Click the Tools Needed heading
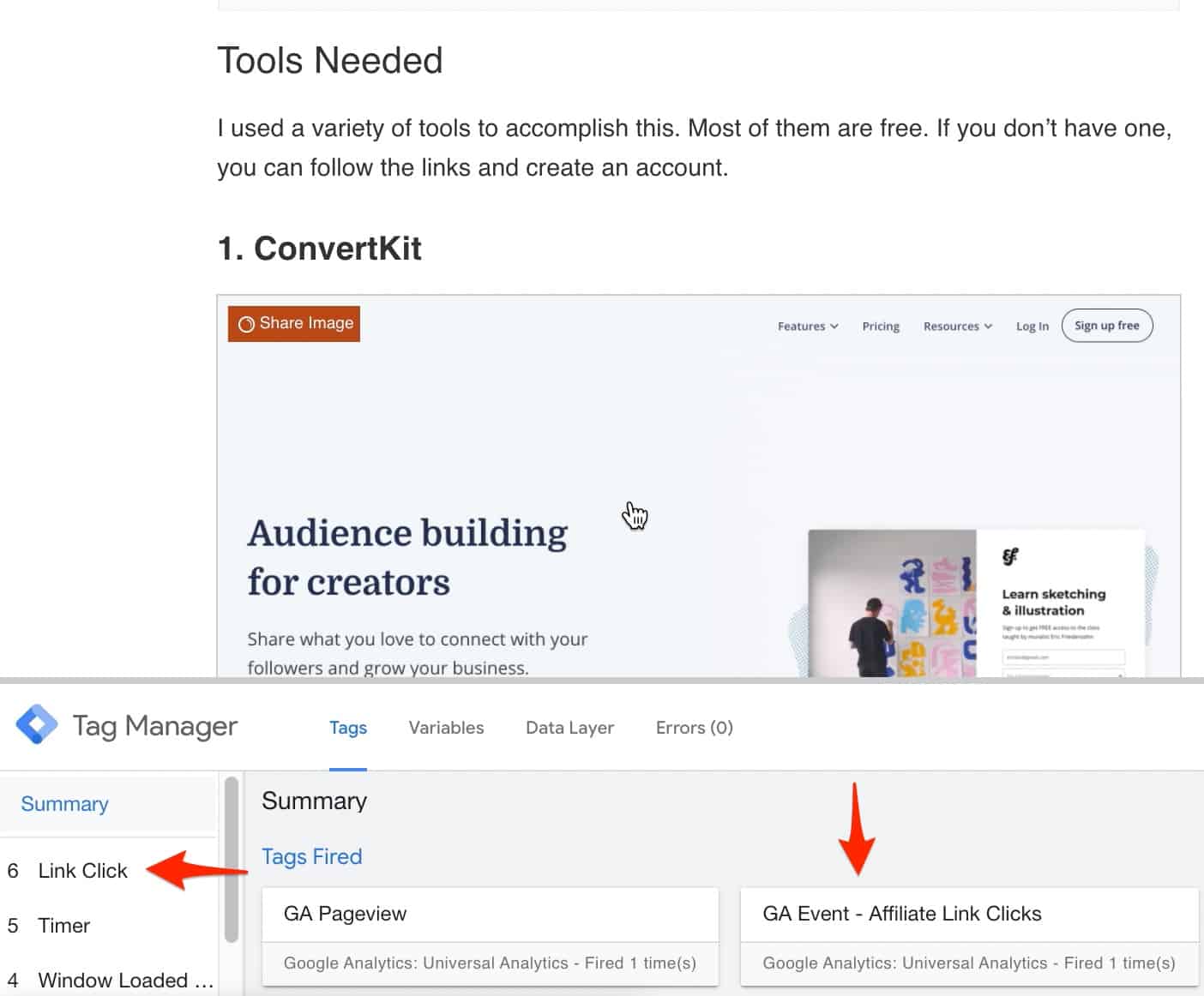Viewport: 1204px width, 996px height. pyautogui.click(x=329, y=61)
